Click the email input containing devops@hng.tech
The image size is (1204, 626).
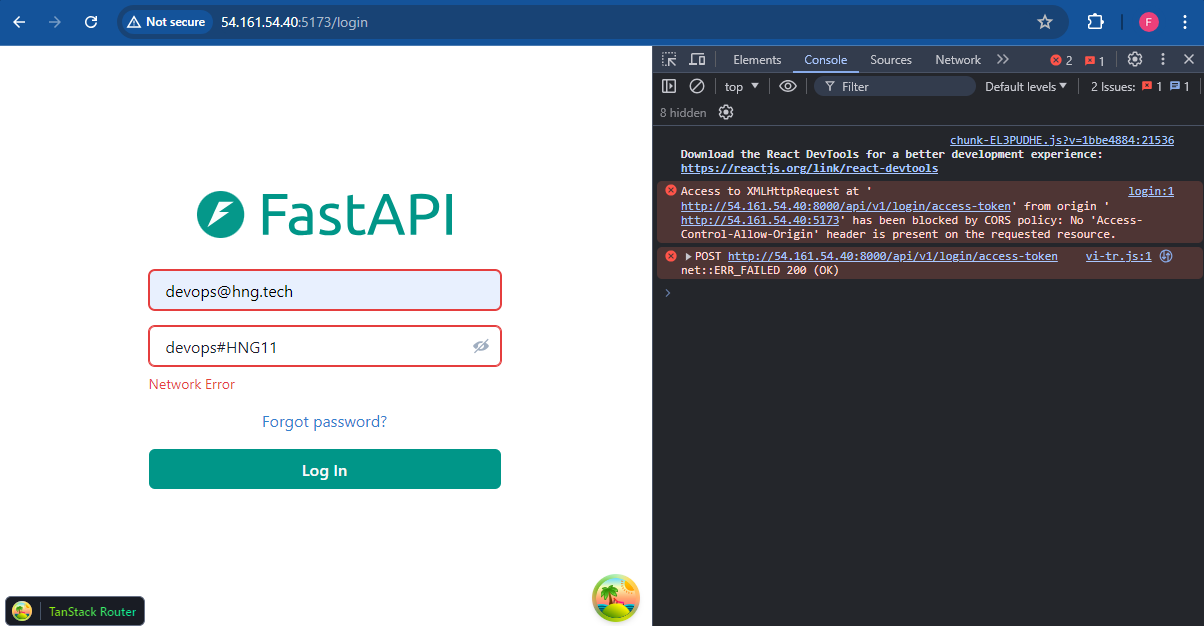(324, 289)
